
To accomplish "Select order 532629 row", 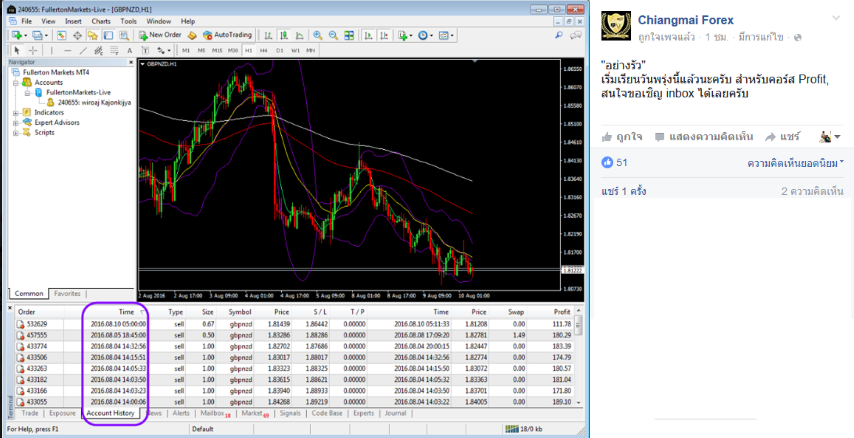I will (x=294, y=324).
